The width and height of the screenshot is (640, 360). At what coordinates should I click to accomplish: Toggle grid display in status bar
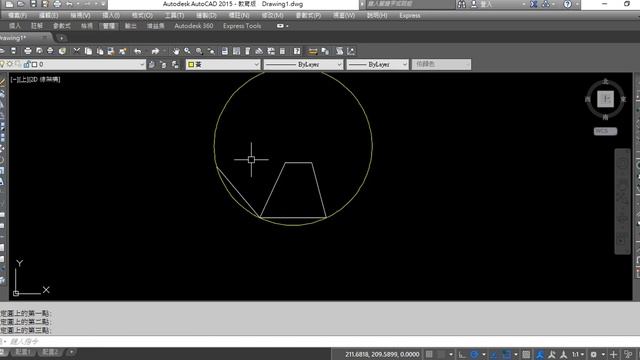point(429,354)
